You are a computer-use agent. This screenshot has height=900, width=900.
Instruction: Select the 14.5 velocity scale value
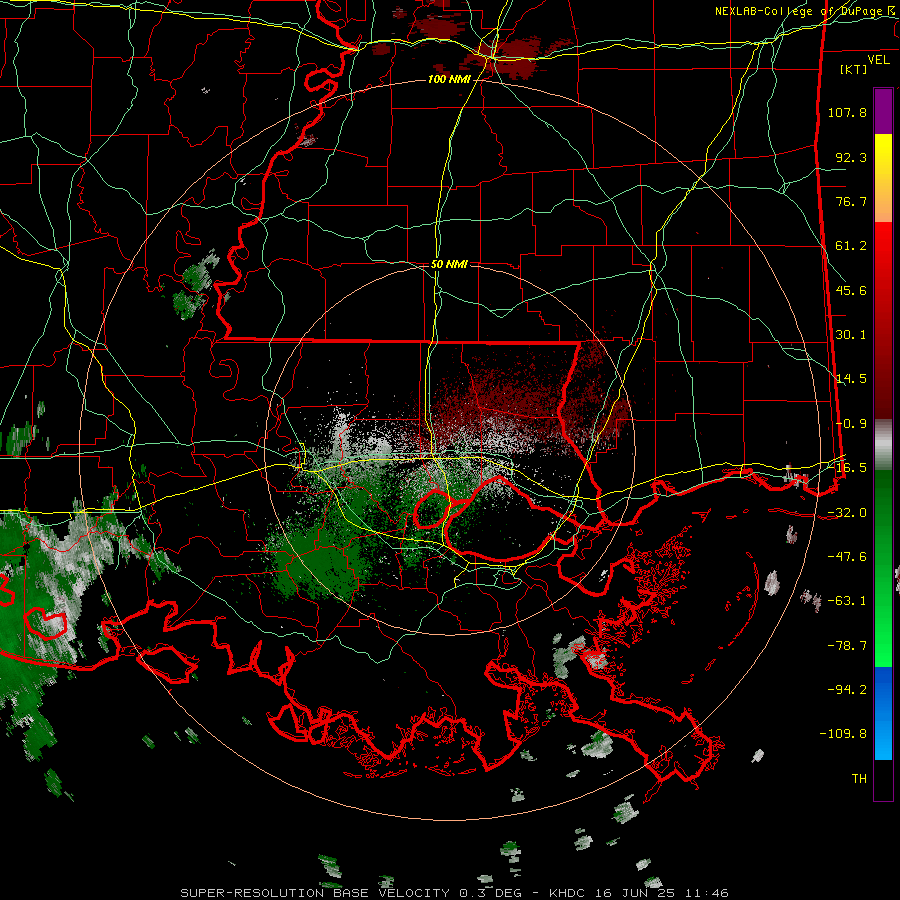tap(851, 379)
